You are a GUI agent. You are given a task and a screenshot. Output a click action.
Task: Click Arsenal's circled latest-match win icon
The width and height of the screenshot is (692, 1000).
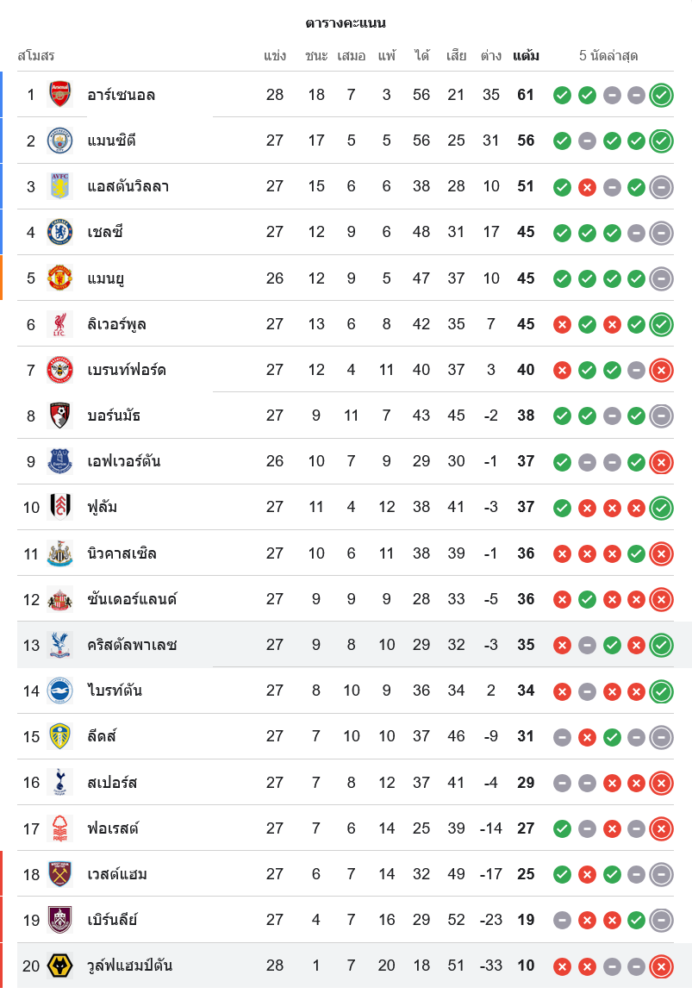661,95
